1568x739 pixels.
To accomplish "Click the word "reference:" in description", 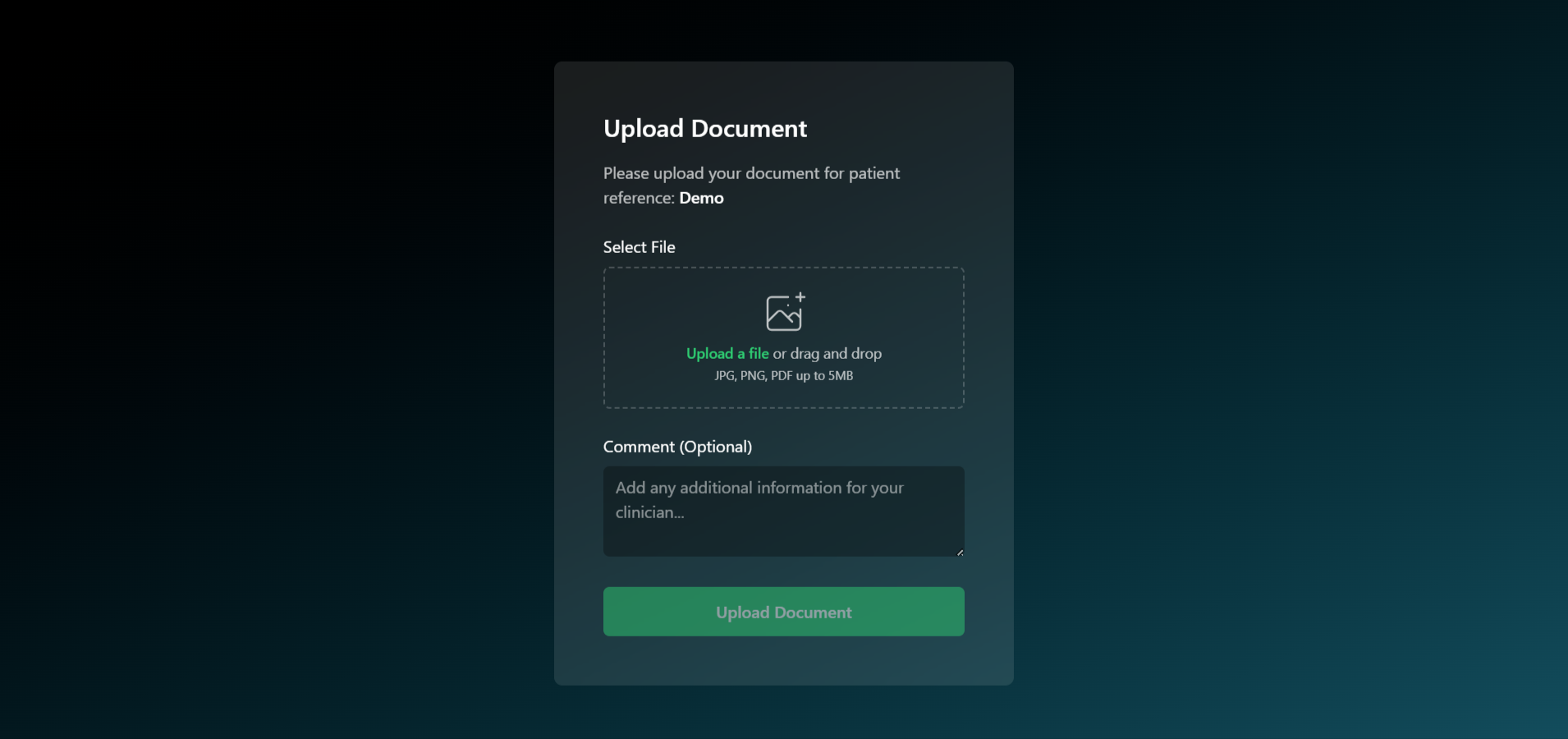I will [639, 198].
